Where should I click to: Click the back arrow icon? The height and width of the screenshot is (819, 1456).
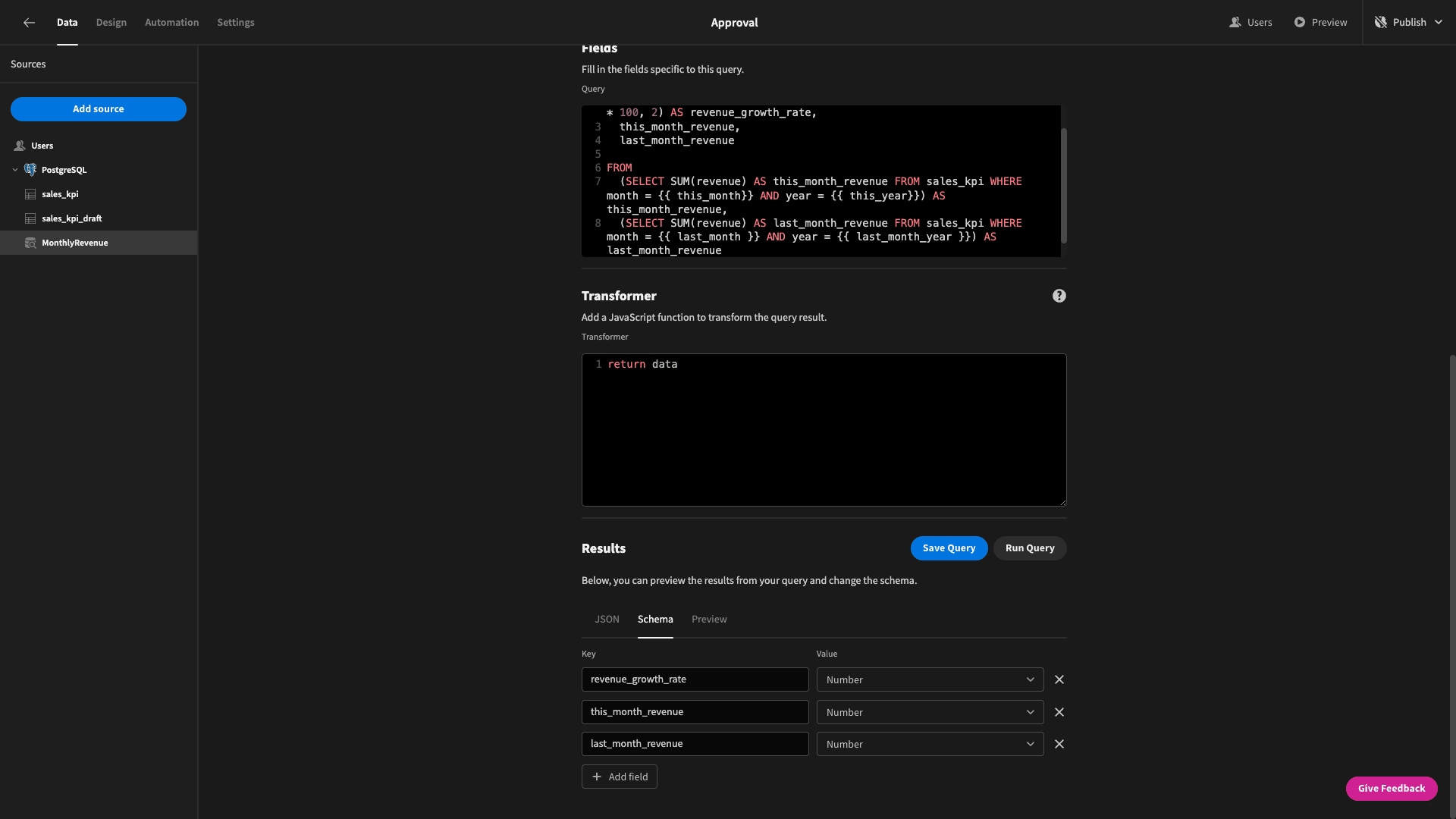click(29, 23)
